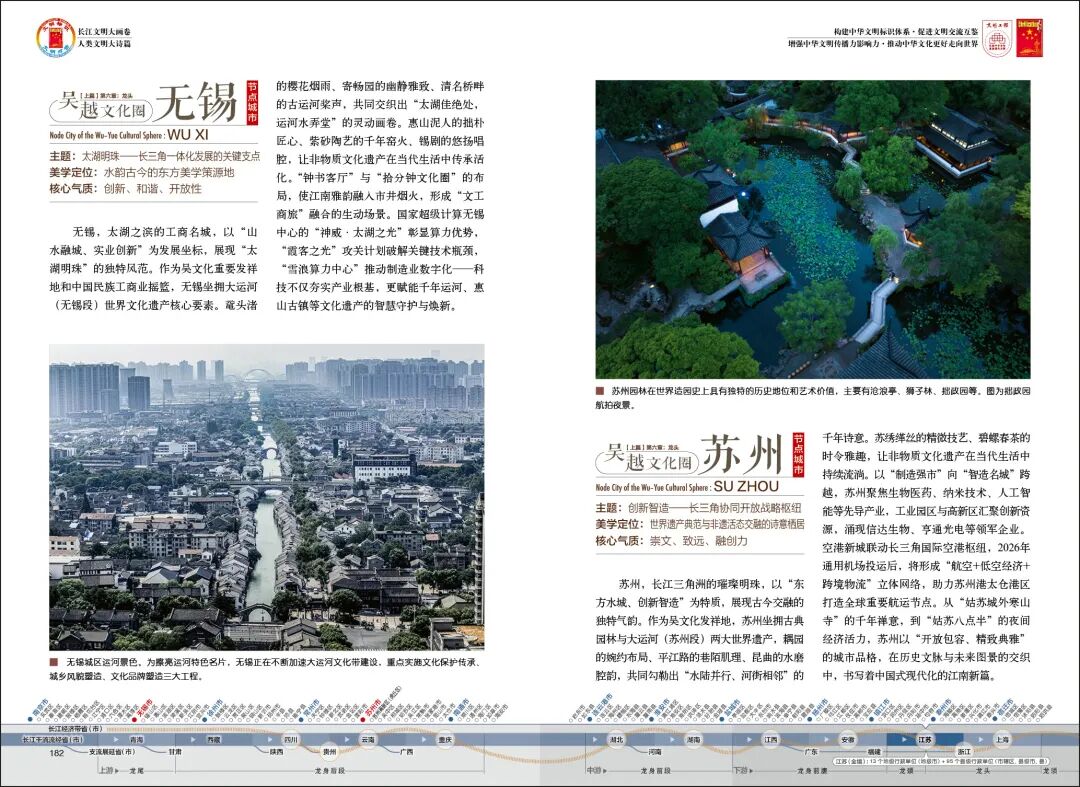The height and width of the screenshot is (787, 1080).
Task: Click the circular red seal logo at top right
Action: coord(997,37)
